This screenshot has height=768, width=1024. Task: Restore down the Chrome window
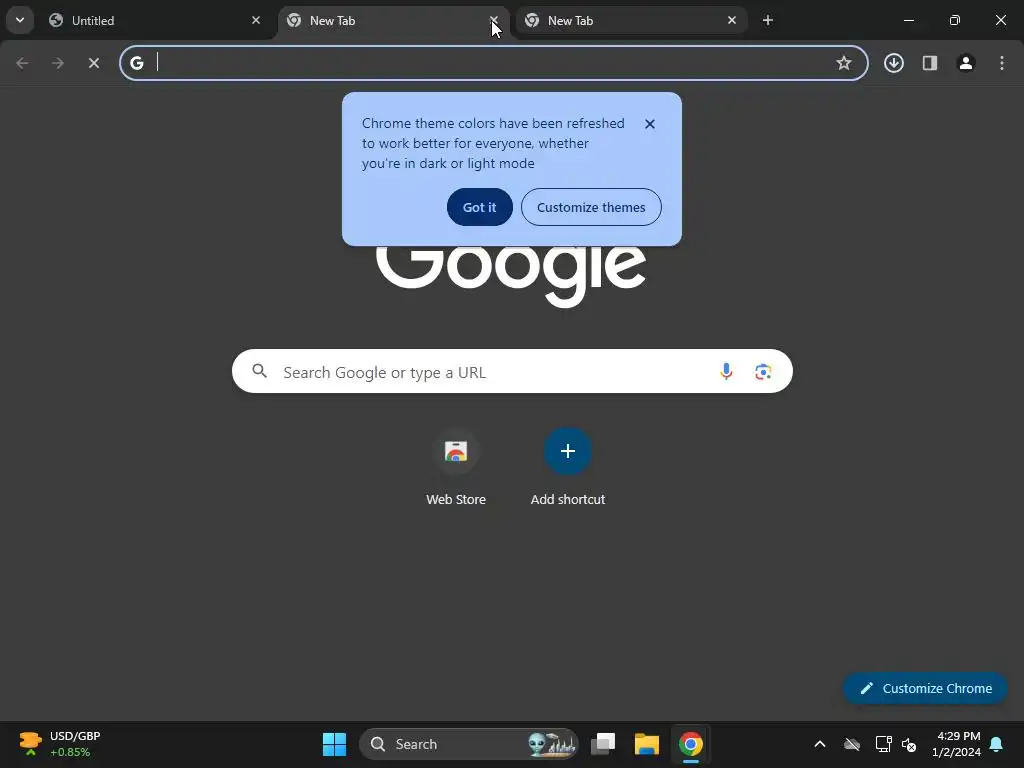955,20
